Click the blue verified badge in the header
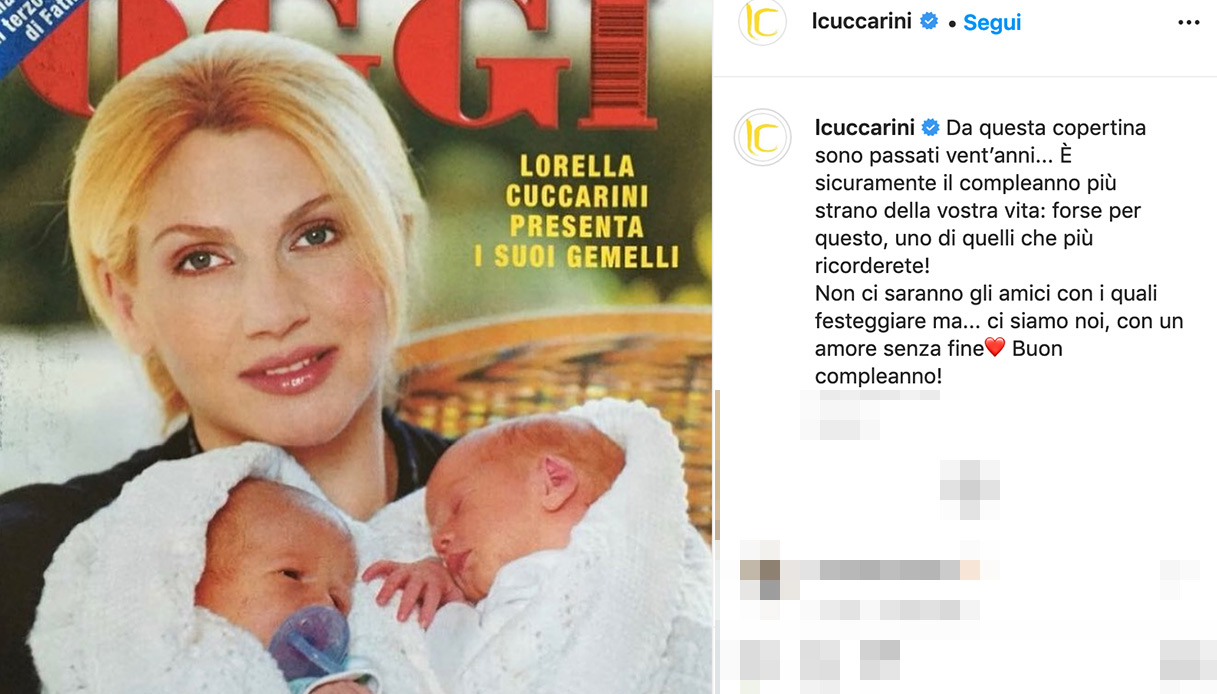 pyautogui.click(x=929, y=22)
